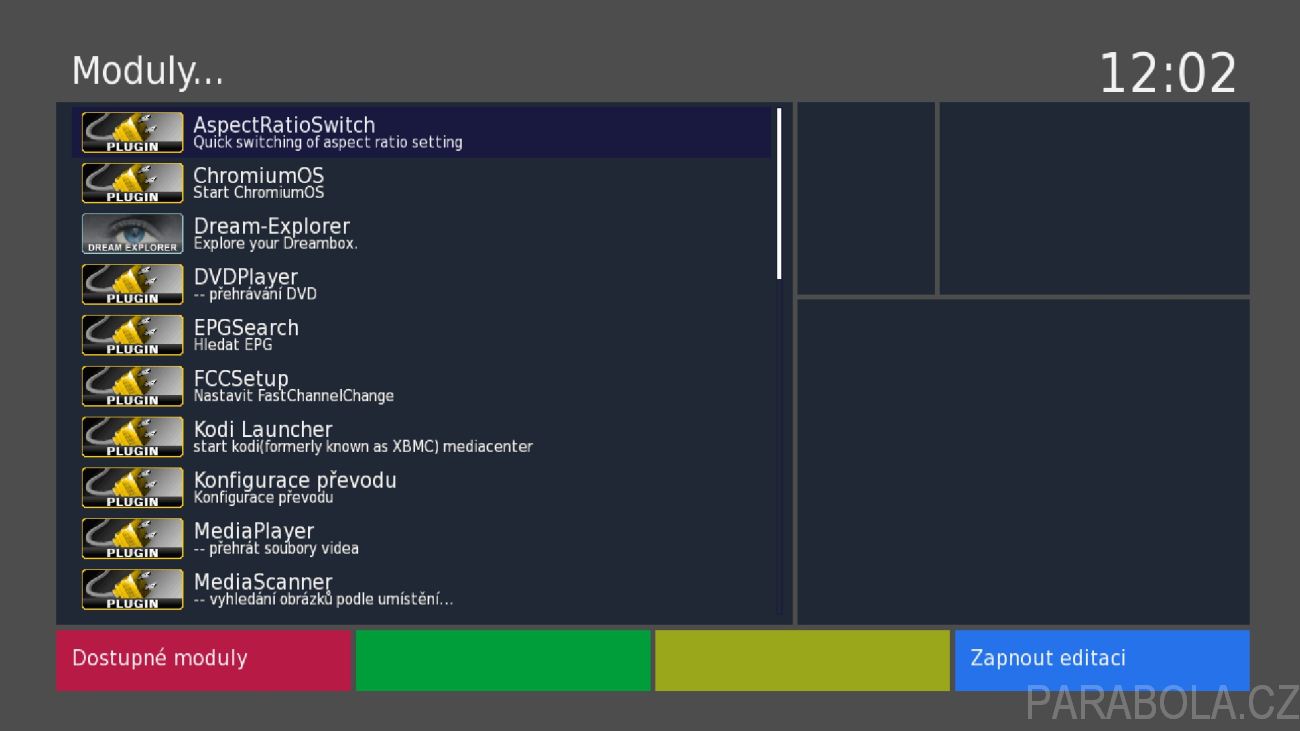Click 'Explore your Dreambox.' description
The height and width of the screenshot is (731, 1300).
[275, 244]
